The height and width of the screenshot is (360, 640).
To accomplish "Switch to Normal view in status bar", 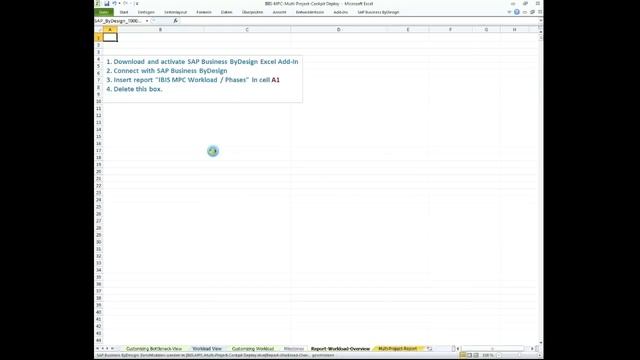I will coord(462,355).
